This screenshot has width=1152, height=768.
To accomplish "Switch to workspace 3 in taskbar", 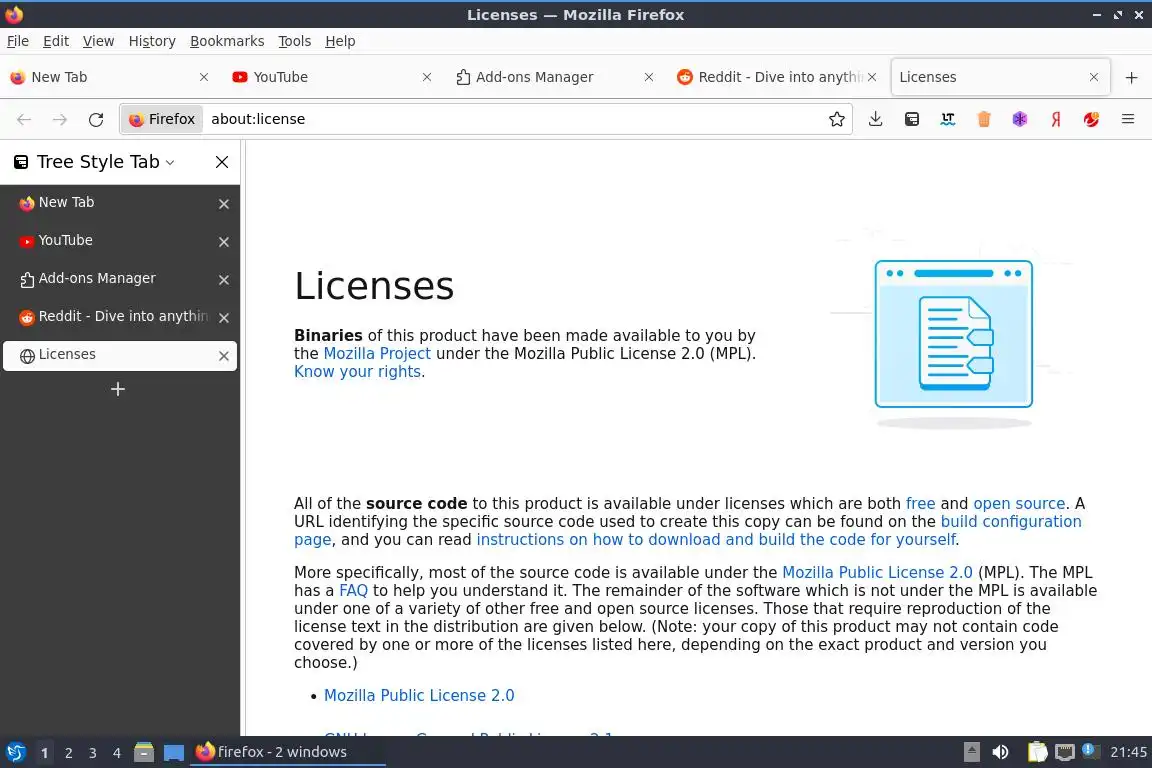I will (93, 753).
